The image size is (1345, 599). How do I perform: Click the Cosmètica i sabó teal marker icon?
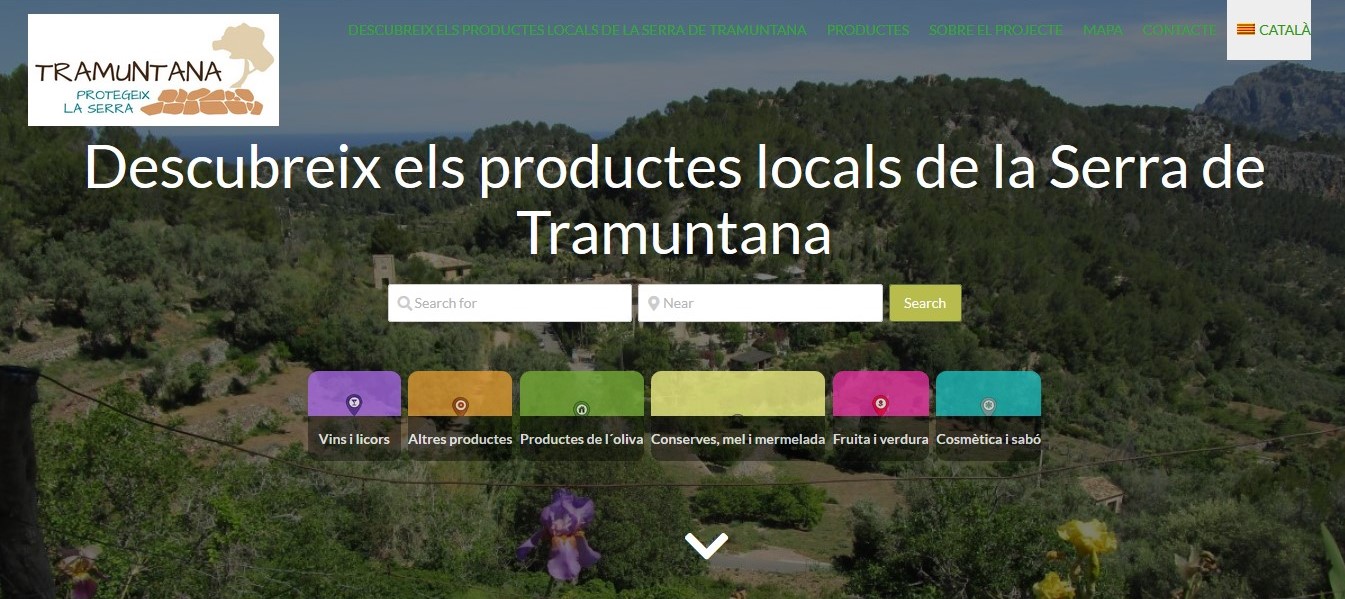(988, 404)
